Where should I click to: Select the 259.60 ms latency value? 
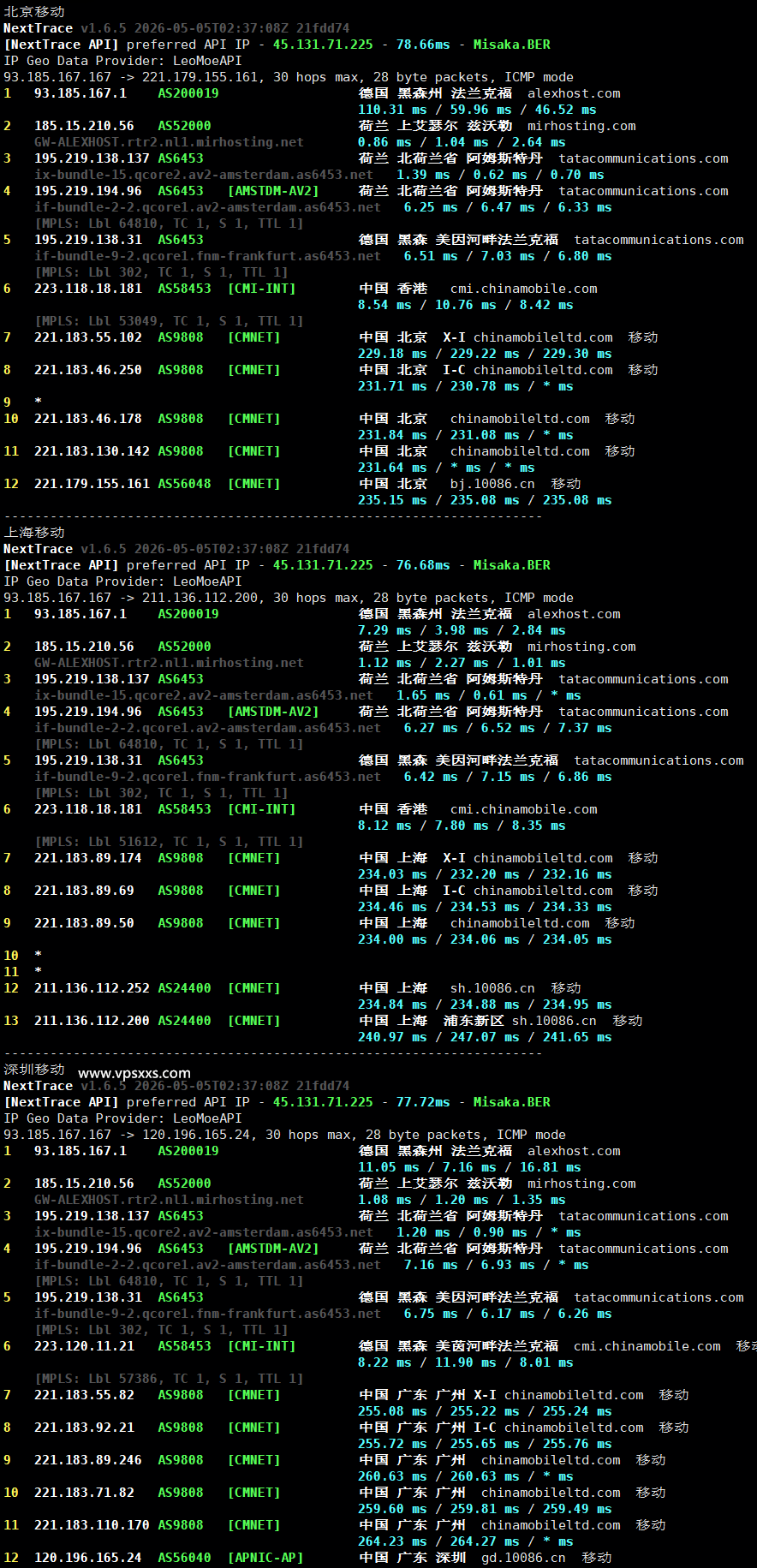(x=392, y=1509)
